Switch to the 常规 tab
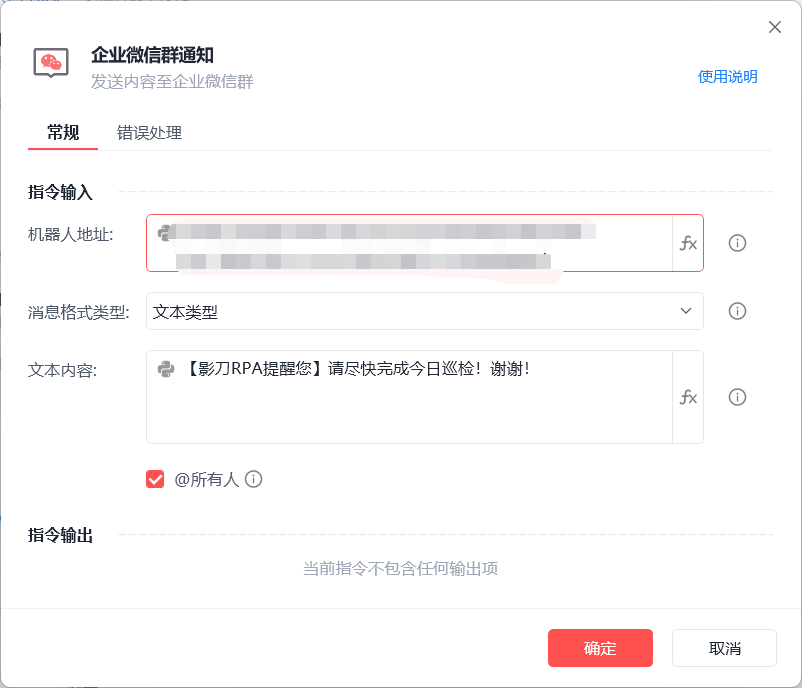The image size is (802, 688). point(63,133)
